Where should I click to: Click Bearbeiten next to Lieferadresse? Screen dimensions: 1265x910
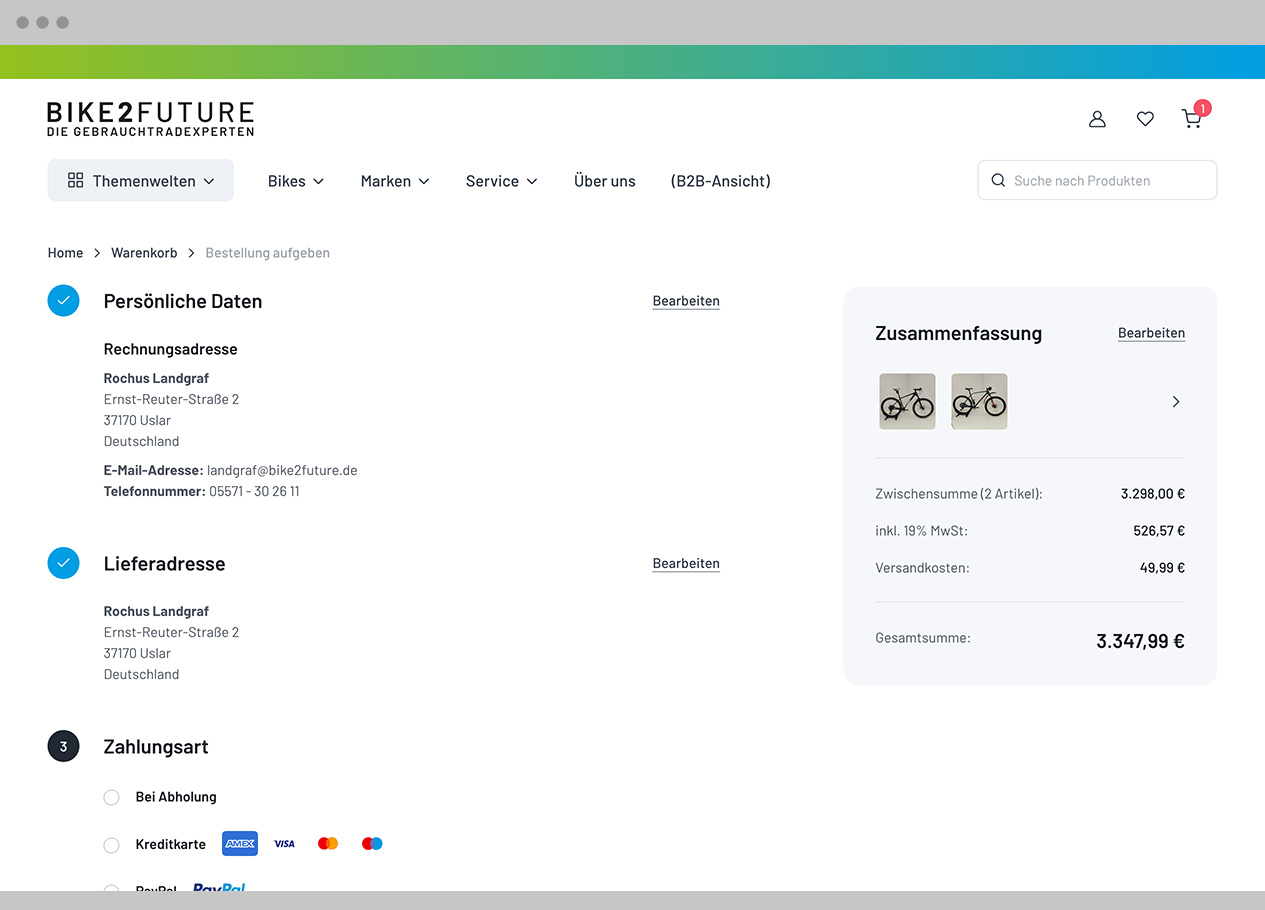pos(686,564)
